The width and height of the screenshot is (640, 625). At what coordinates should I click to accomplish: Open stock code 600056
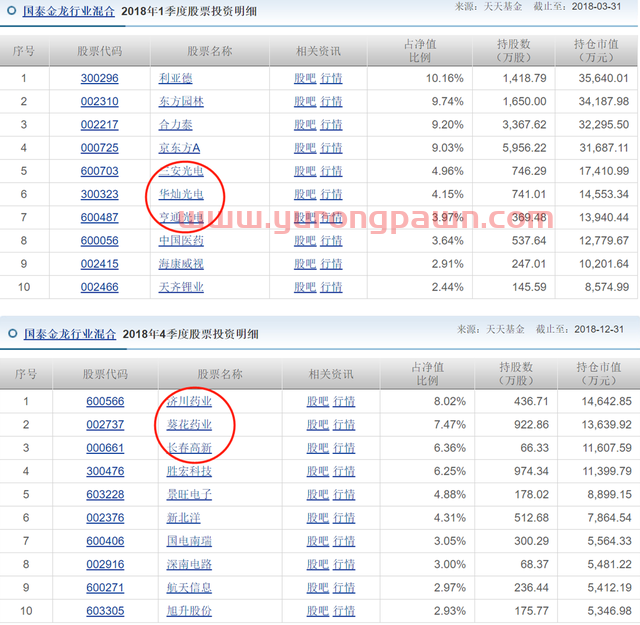tap(100, 241)
